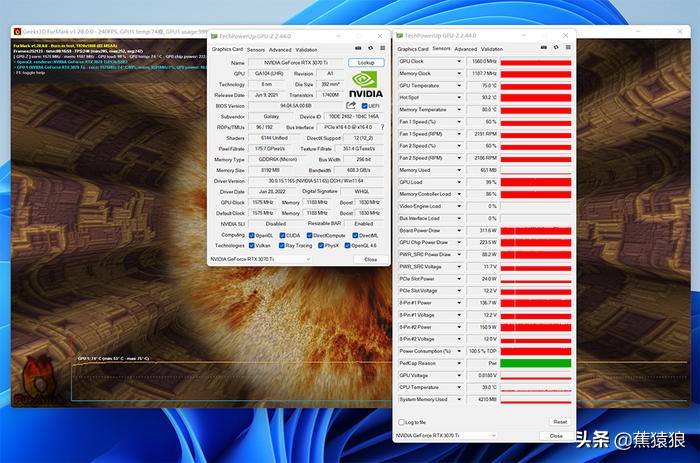Switch to Advanced tab in Graphics Card window
The height and width of the screenshot is (463, 700).
coord(280,49)
